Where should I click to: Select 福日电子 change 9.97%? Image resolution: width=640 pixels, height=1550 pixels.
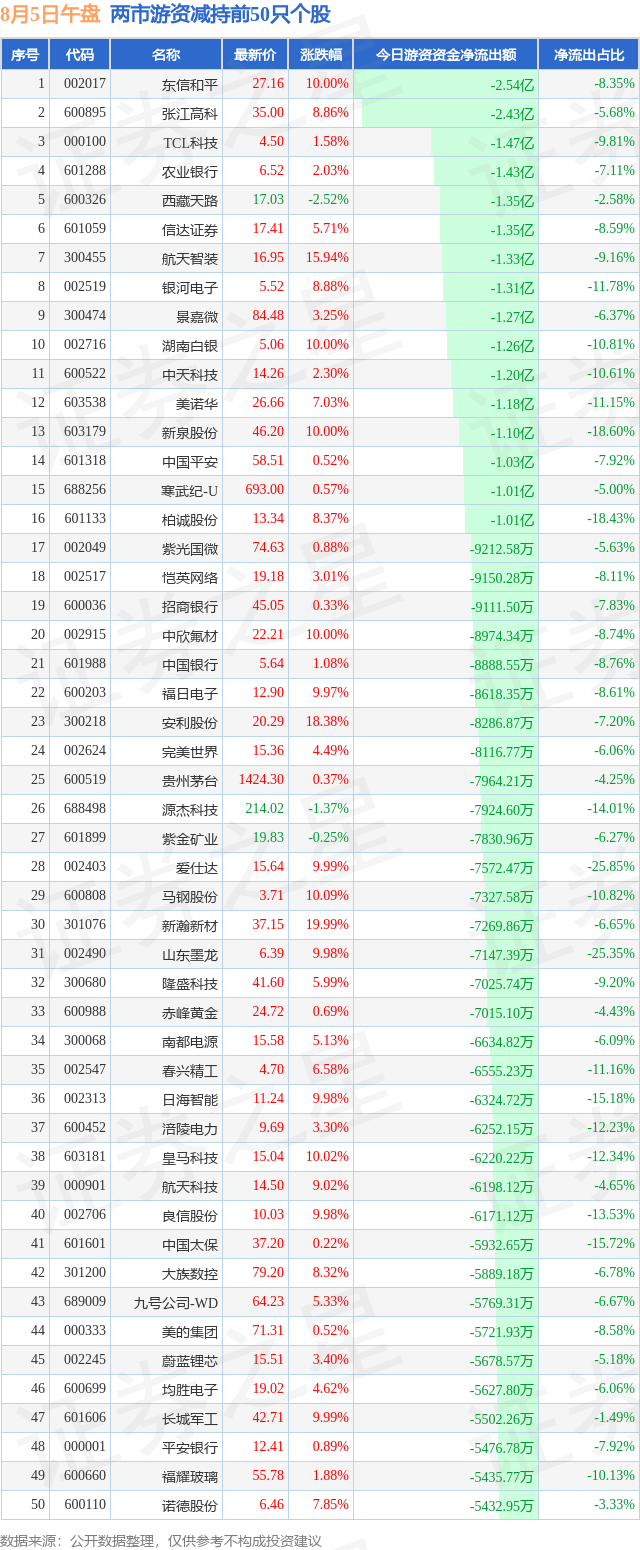[x=331, y=693]
